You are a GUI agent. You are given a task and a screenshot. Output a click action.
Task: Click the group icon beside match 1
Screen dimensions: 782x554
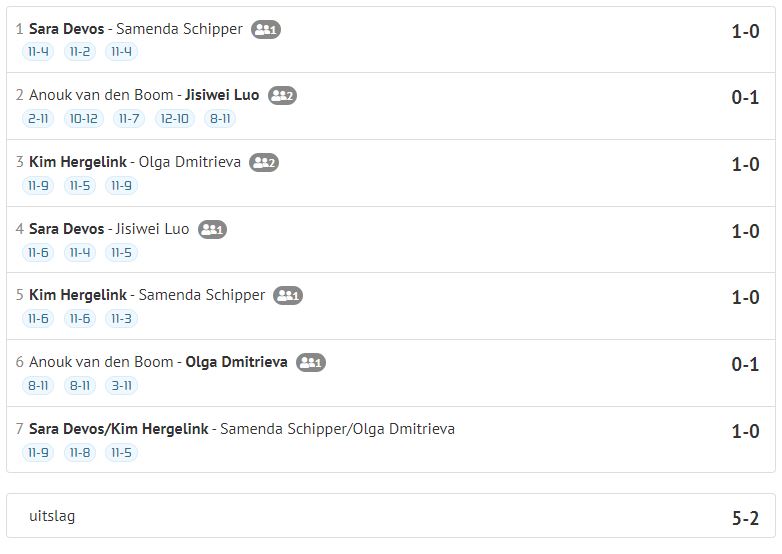[266, 29]
